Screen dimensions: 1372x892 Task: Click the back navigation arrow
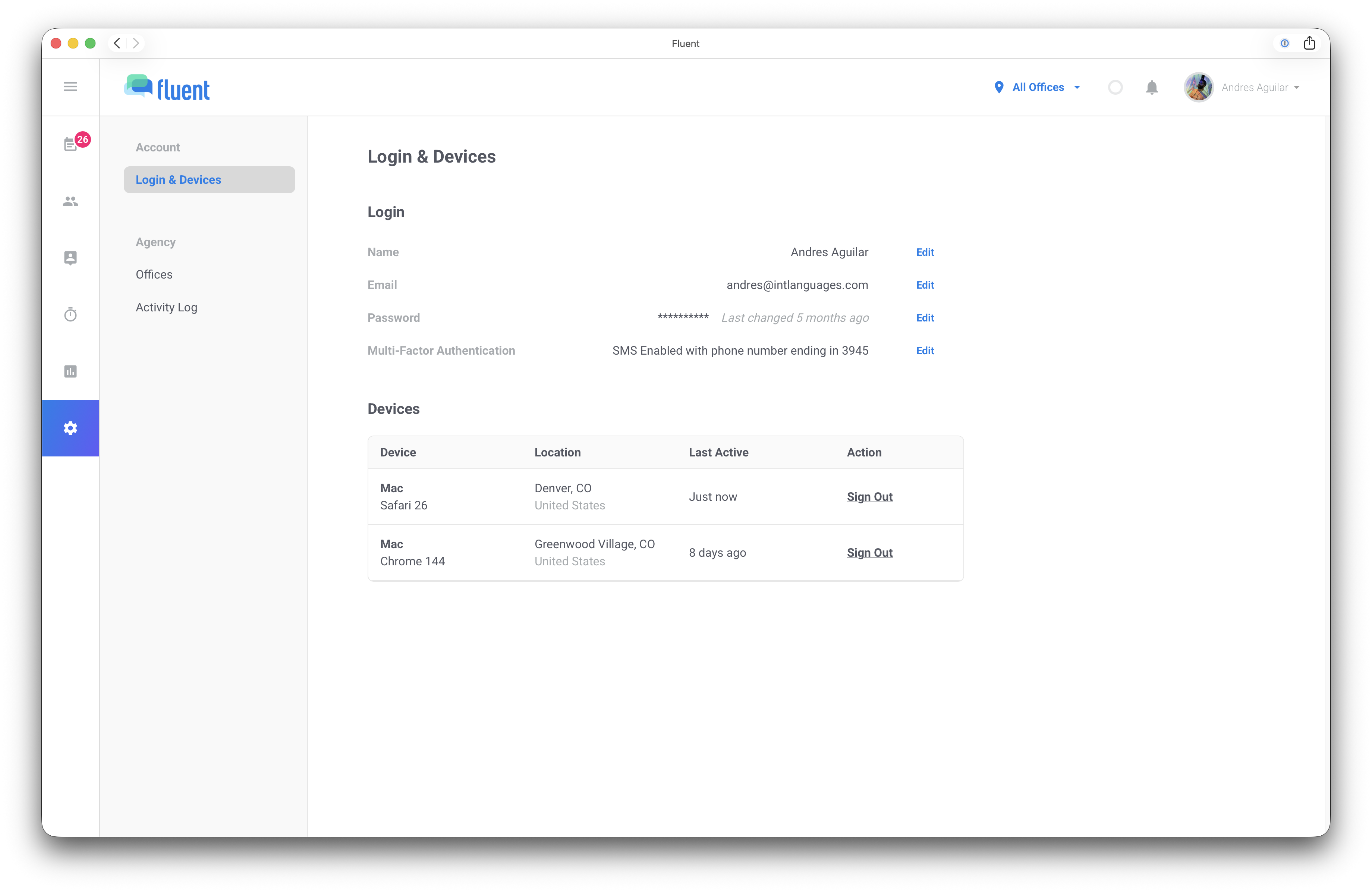(117, 43)
